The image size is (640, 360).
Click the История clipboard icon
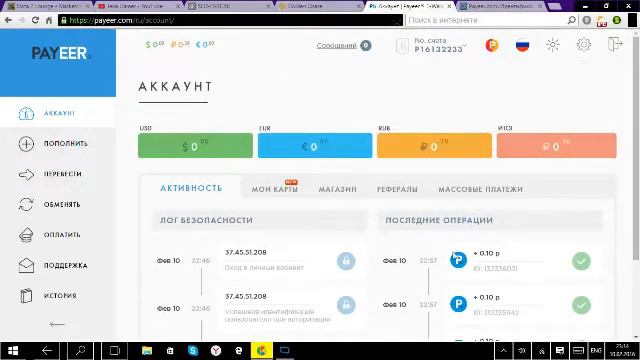(x=26, y=296)
